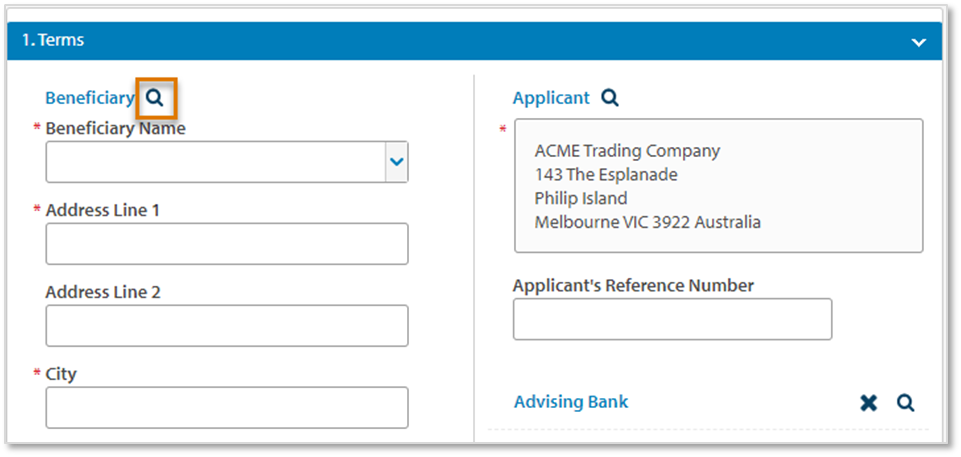Screen dimensions: 961x457
Task: Click the Applicant search magnifier icon
Action: click(610, 98)
